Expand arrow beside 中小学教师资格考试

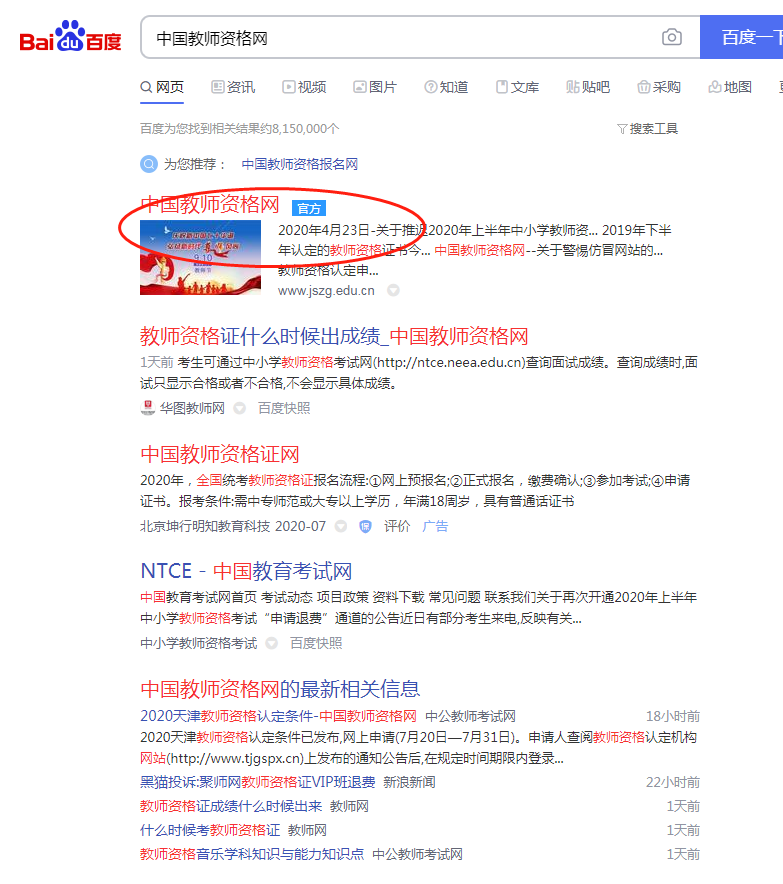tap(272, 643)
